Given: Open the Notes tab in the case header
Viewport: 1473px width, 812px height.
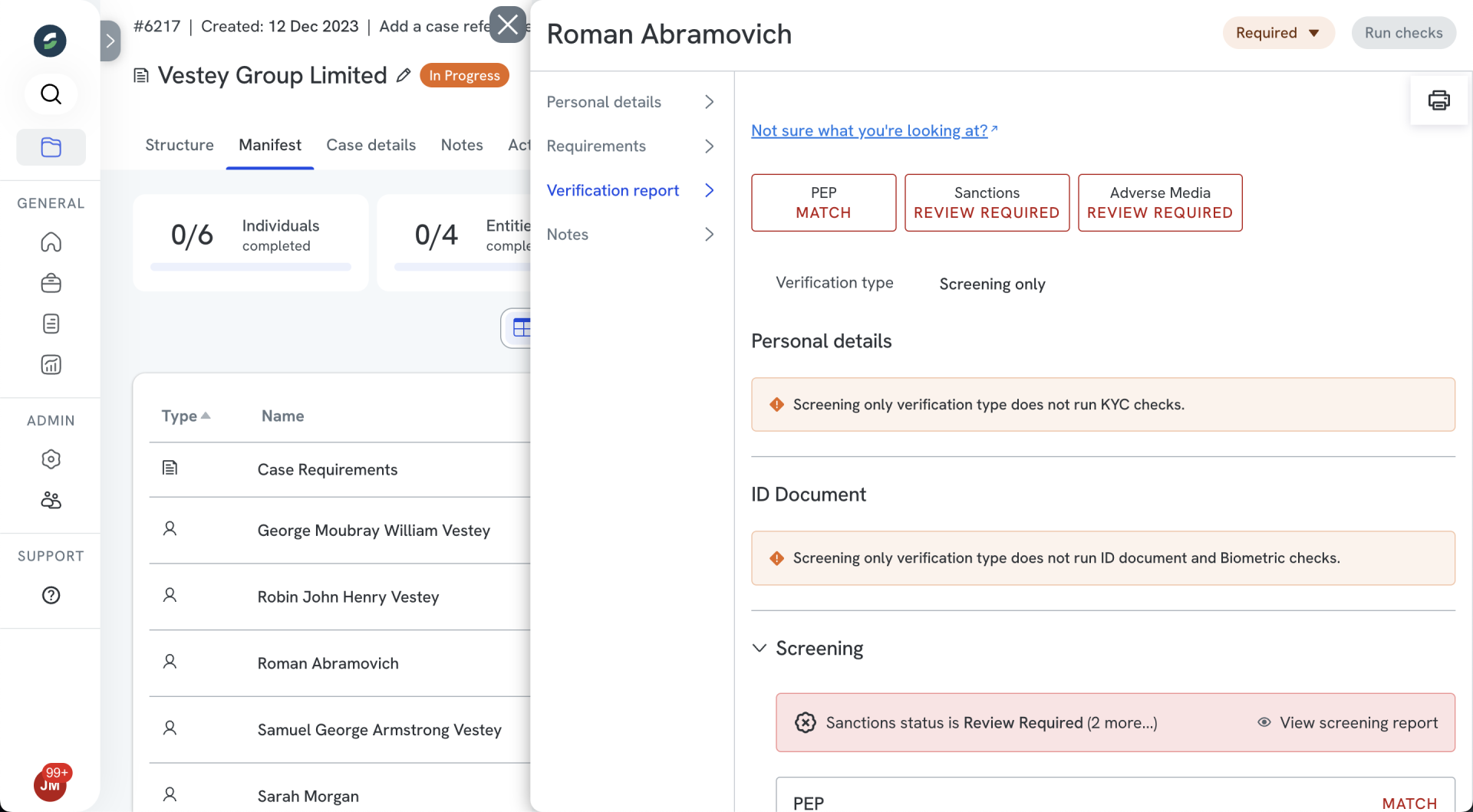Looking at the screenshot, I should tap(462, 145).
